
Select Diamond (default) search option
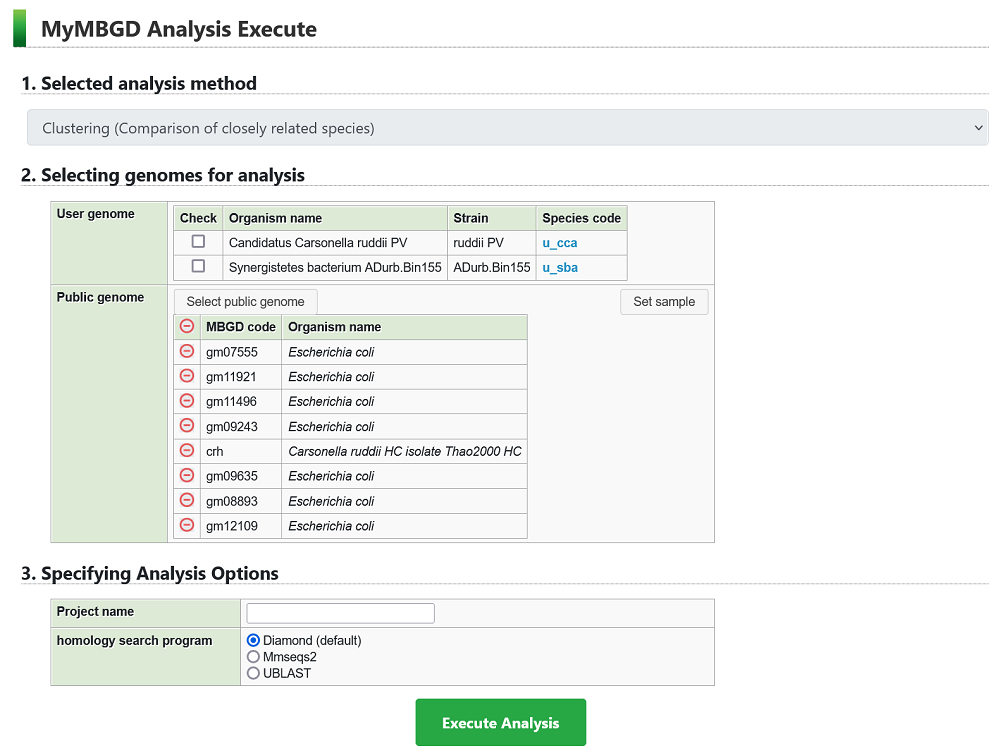(253, 640)
